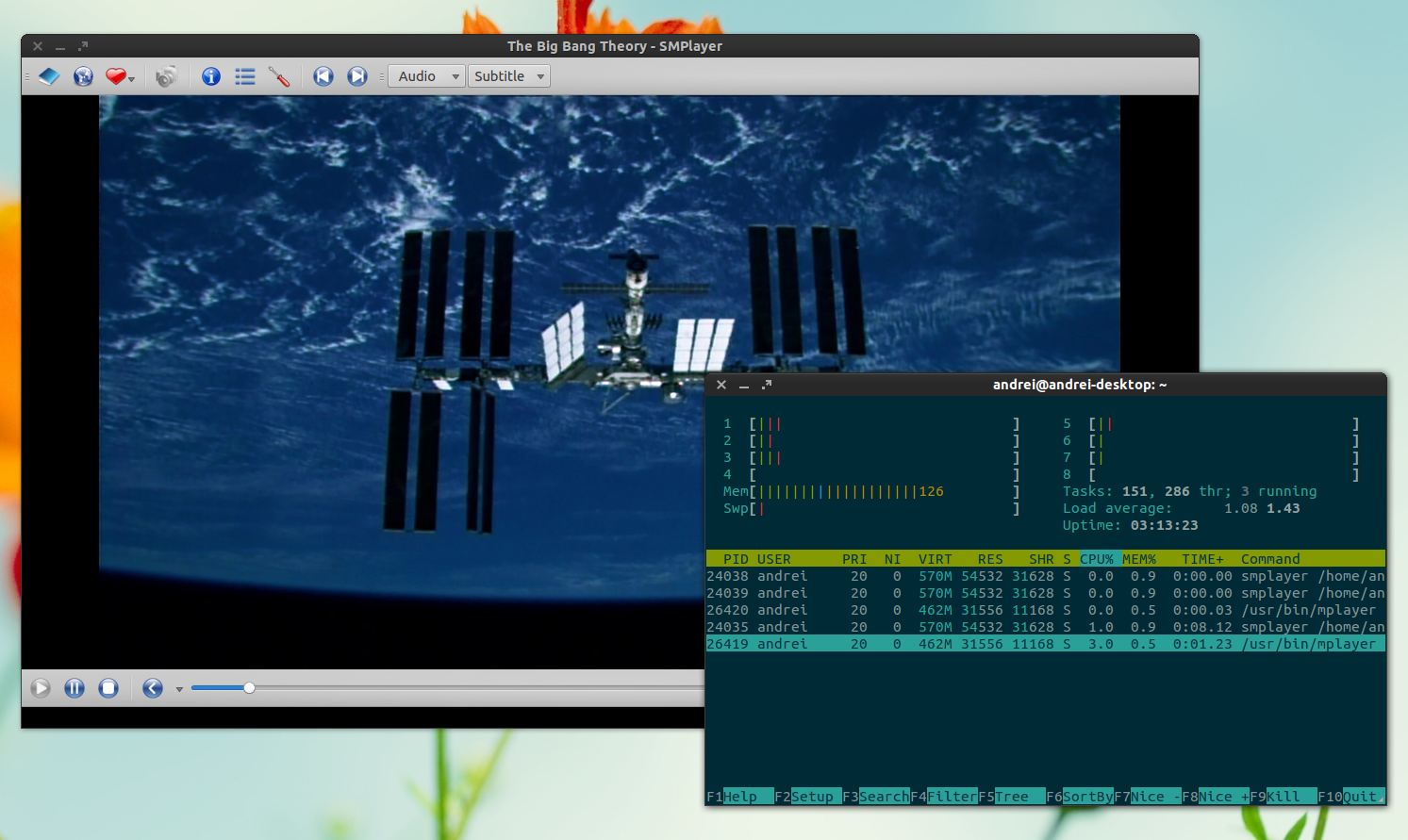The image size is (1408, 840).
Task: Click the RES column header
Action: click(x=990, y=559)
